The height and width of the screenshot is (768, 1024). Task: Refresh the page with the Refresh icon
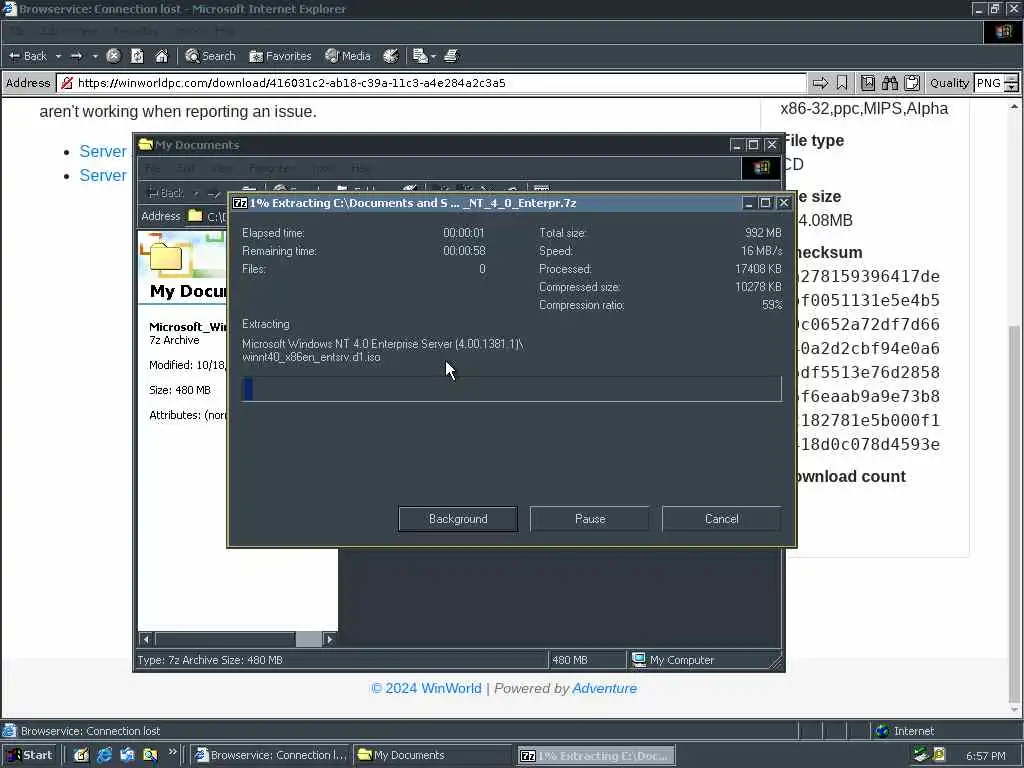click(137, 56)
